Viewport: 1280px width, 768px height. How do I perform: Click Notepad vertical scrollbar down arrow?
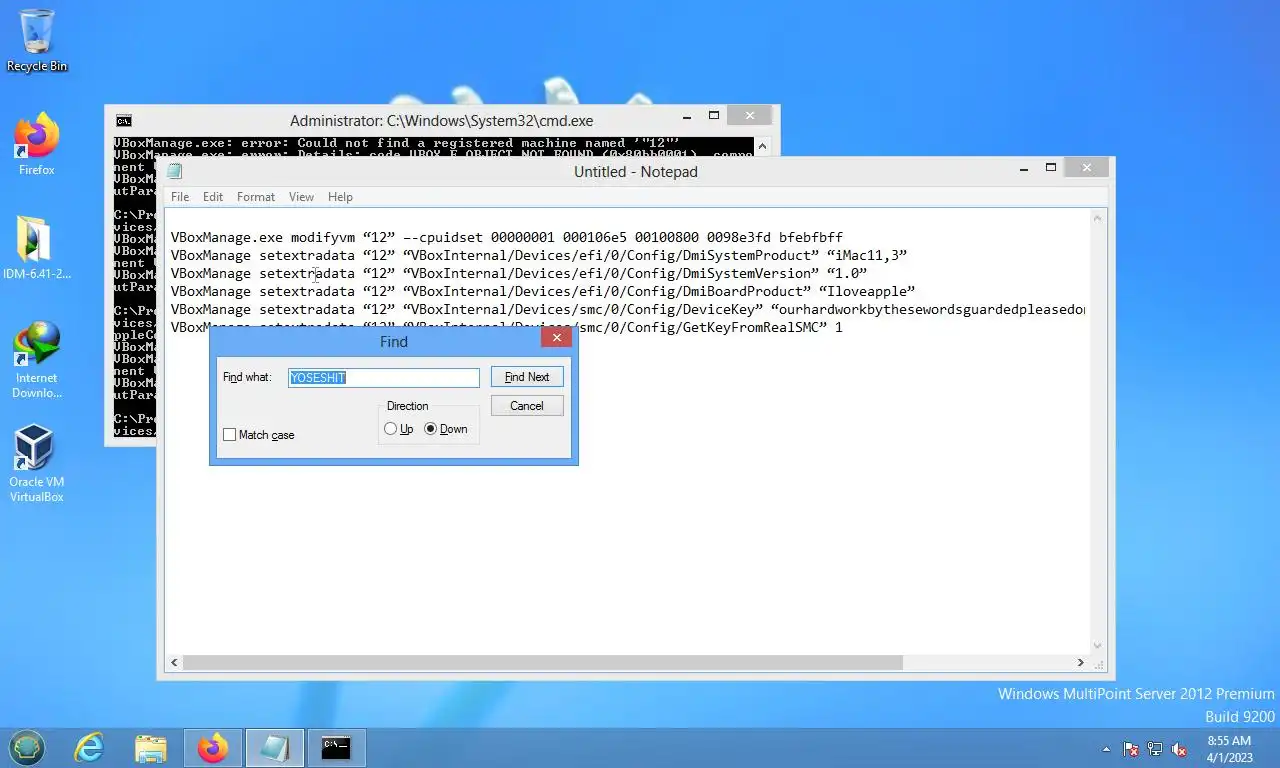1097,646
